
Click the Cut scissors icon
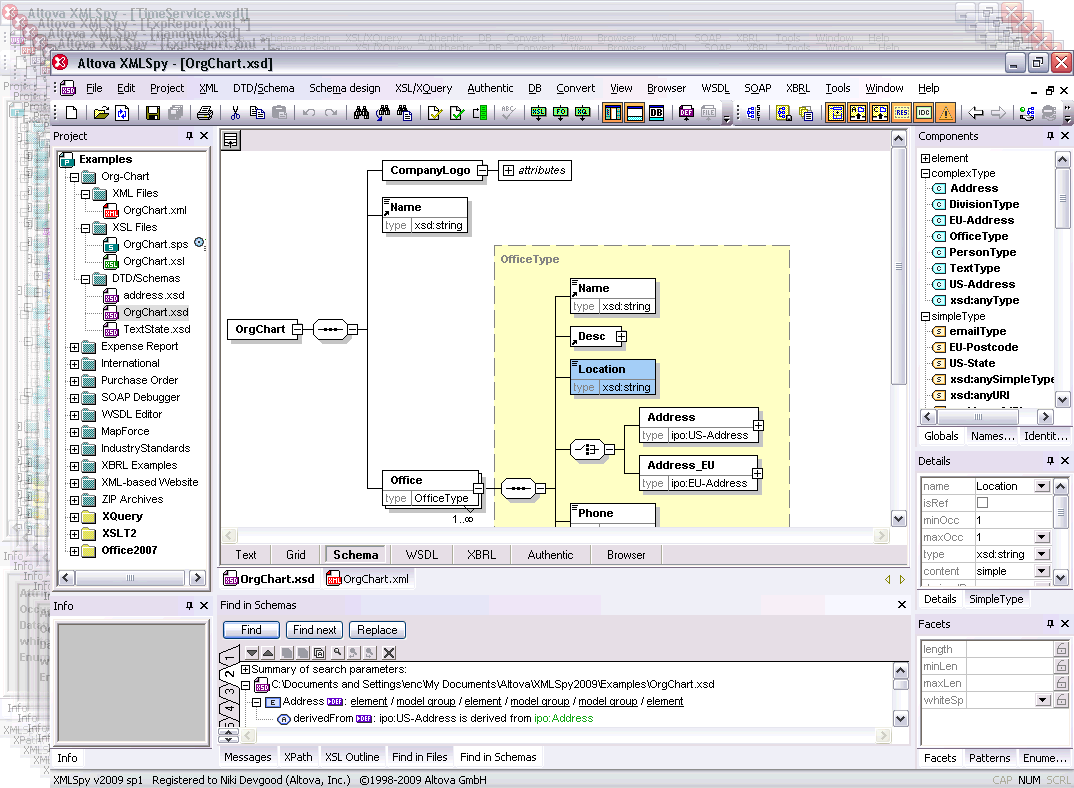click(235, 113)
